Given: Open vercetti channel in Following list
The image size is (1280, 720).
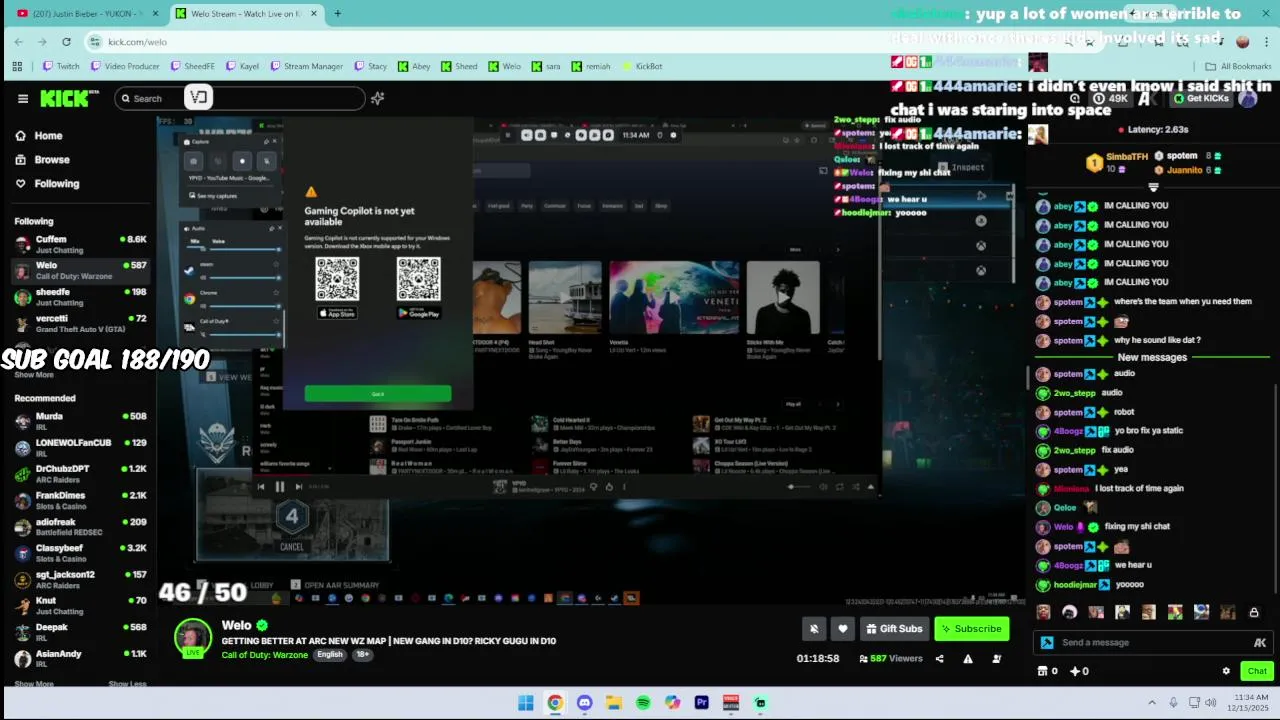Looking at the screenshot, I should [x=80, y=323].
